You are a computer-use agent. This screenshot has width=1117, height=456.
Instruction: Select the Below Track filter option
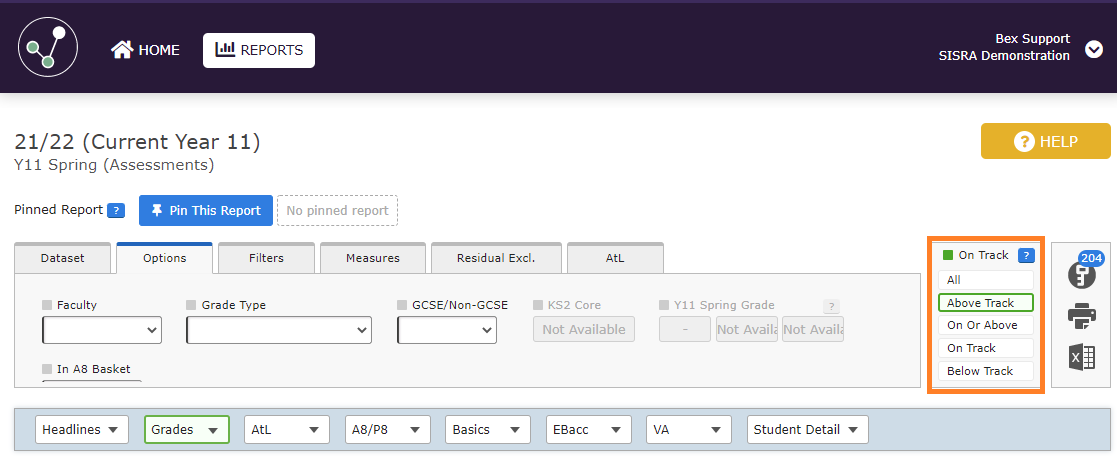pyautogui.click(x=985, y=371)
